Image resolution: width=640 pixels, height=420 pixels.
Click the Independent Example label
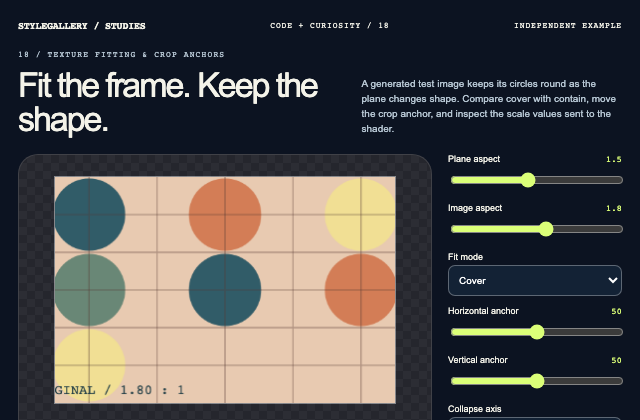tap(568, 25)
